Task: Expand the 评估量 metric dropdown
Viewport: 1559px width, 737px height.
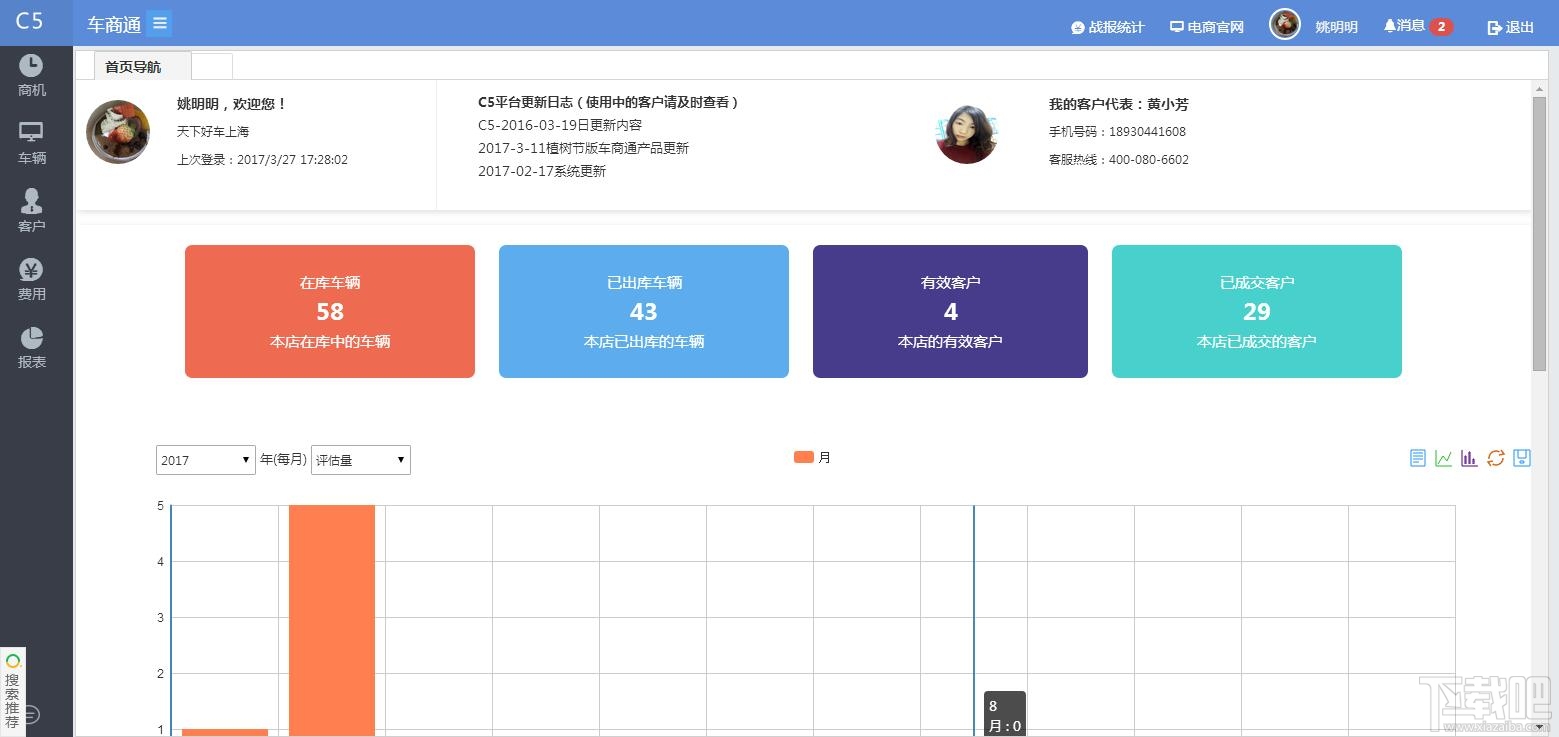Action: pyautogui.click(x=361, y=460)
